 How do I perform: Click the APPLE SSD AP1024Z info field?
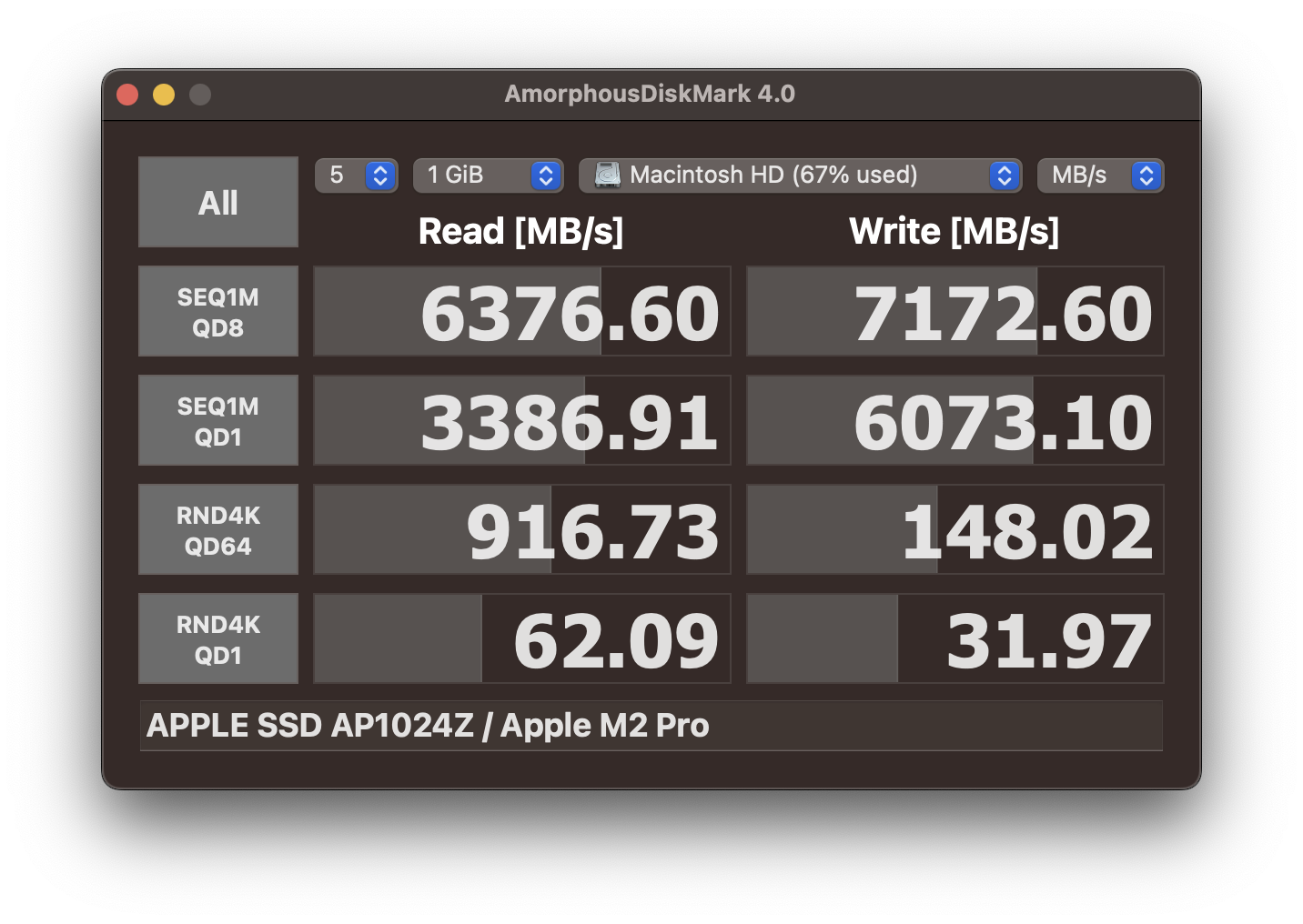[651, 726]
